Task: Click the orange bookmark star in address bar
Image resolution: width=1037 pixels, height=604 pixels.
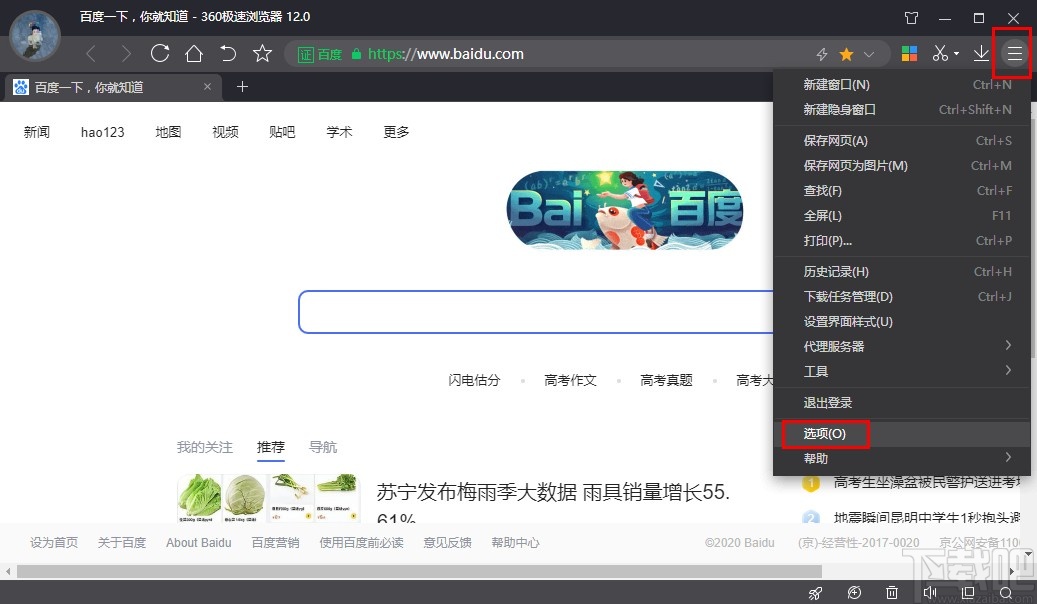Action: [846, 54]
